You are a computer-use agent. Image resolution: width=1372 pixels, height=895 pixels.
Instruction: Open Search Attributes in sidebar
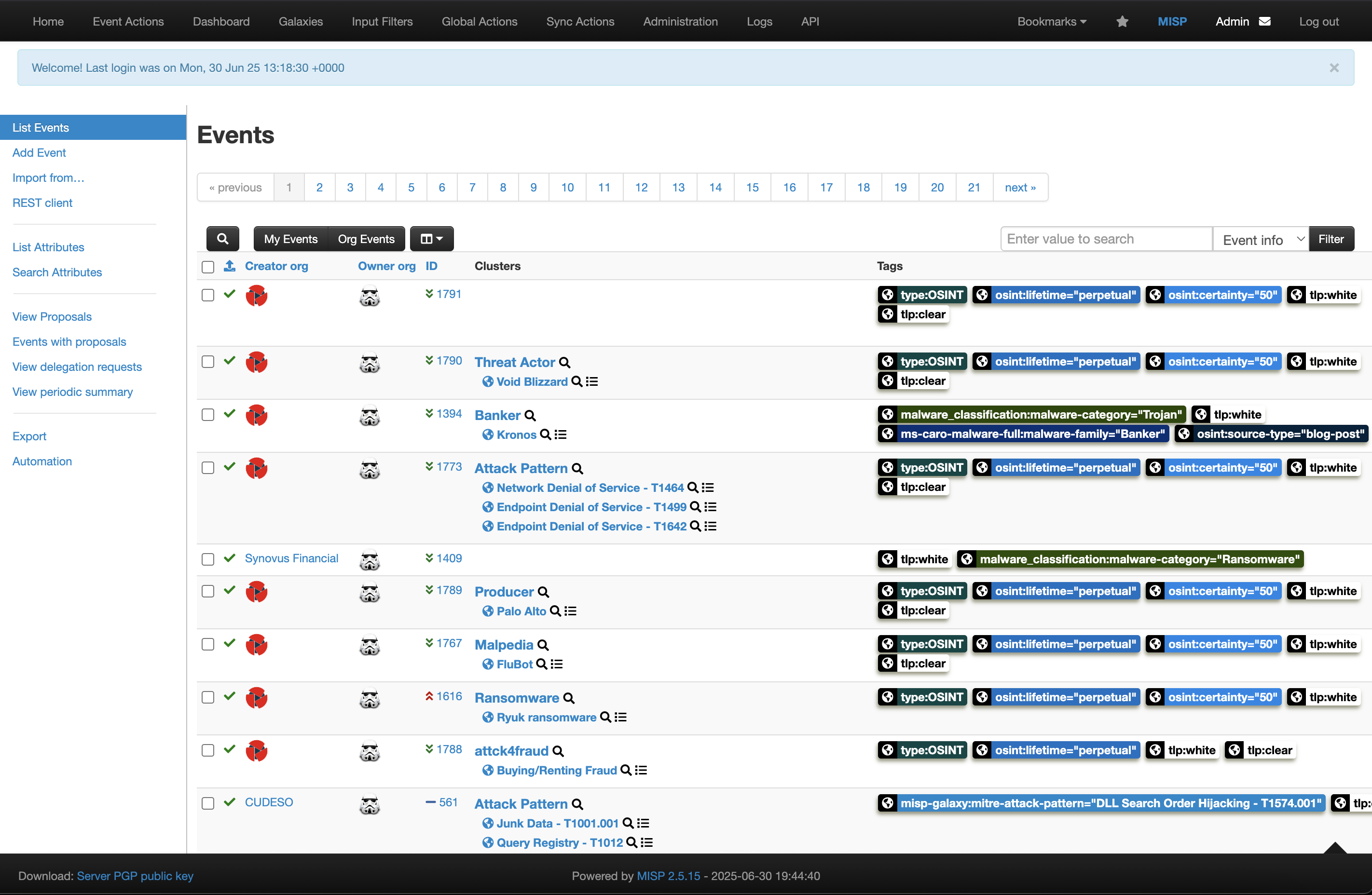pyautogui.click(x=57, y=272)
